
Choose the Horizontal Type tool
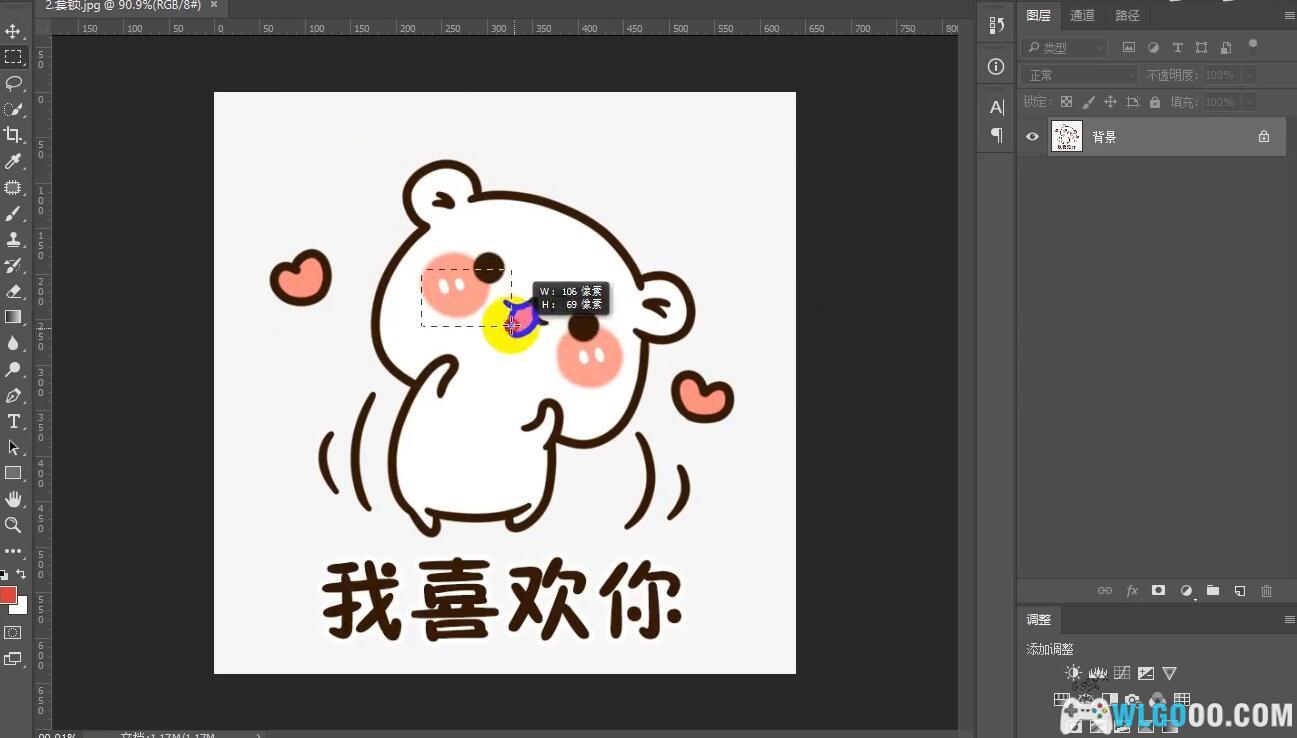tap(14, 421)
